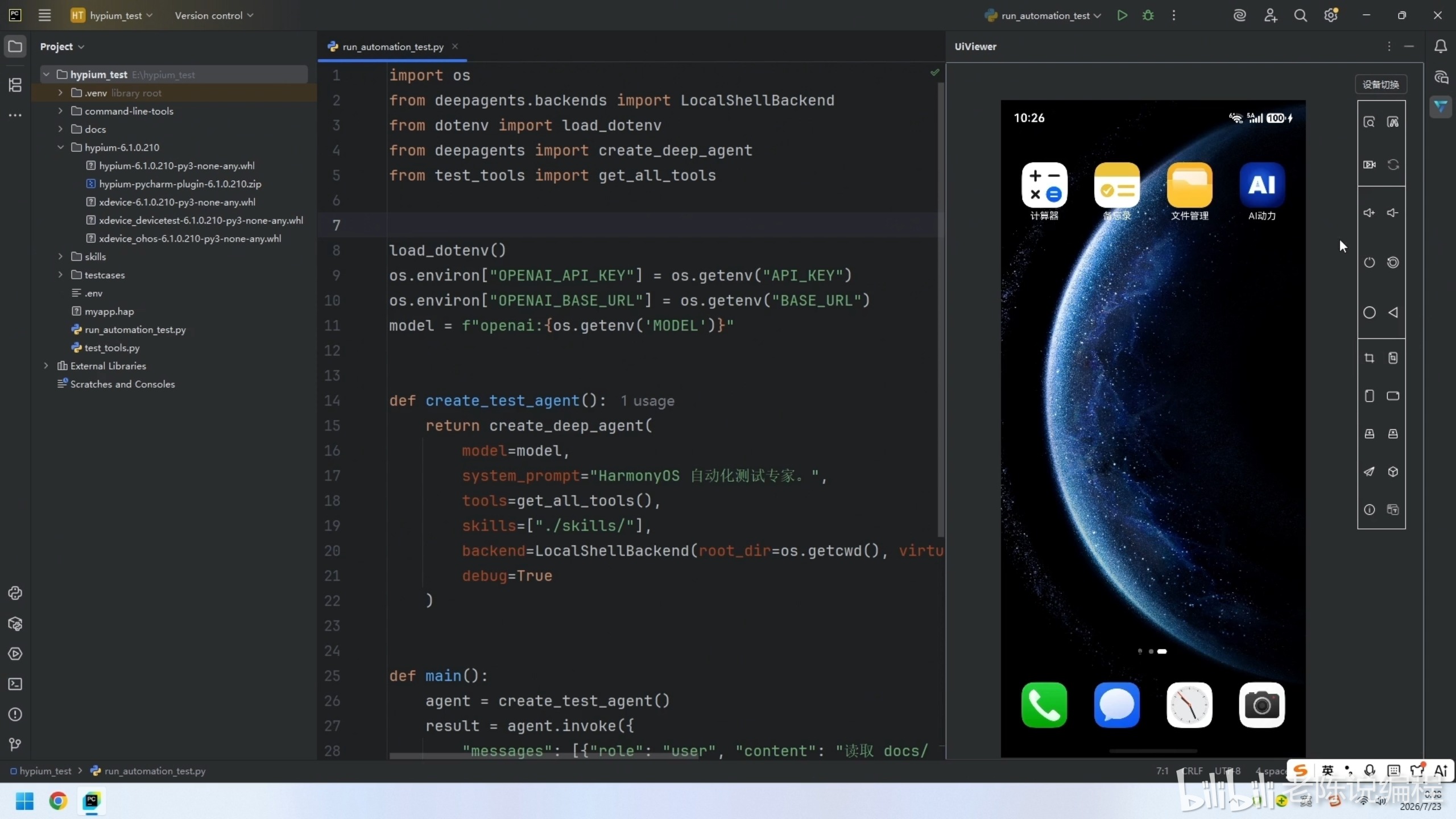Open the UiViewer sidebar icon on right
1456x819 pixels.
point(1441,106)
